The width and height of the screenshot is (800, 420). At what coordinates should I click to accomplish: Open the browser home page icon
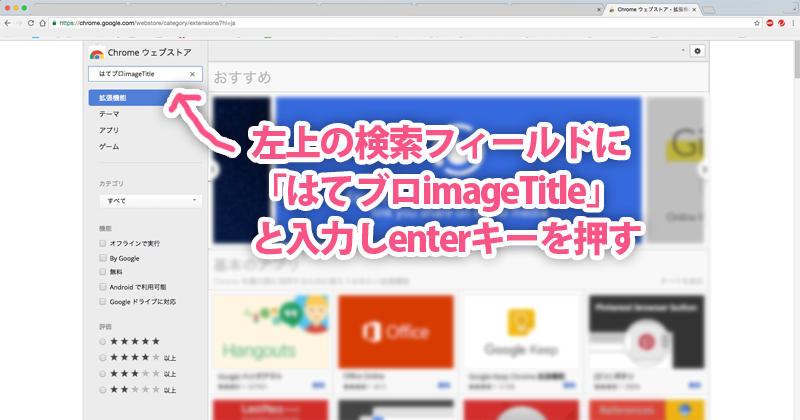pyautogui.click(x=42, y=23)
